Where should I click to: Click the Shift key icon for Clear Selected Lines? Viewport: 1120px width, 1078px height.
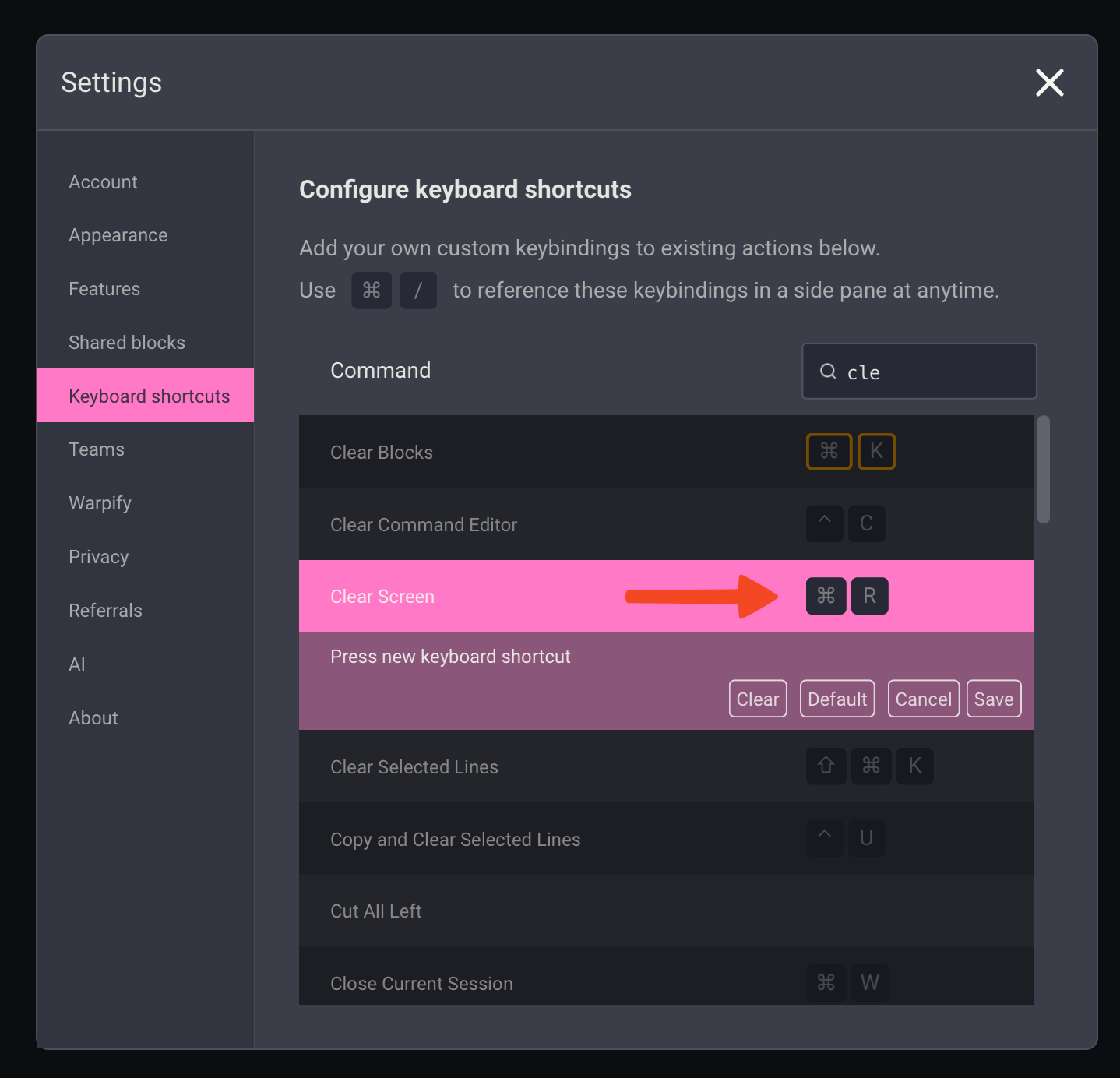coord(826,766)
